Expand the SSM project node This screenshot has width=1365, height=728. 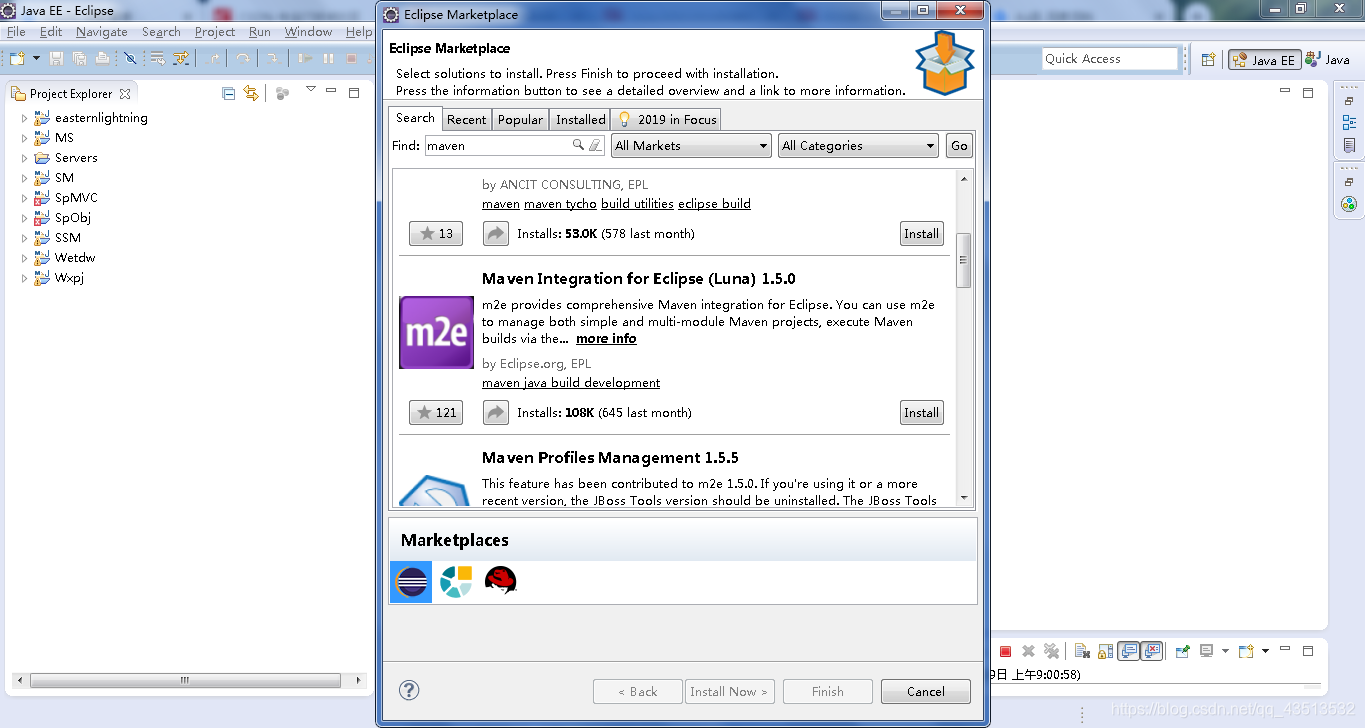tap(24, 238)
